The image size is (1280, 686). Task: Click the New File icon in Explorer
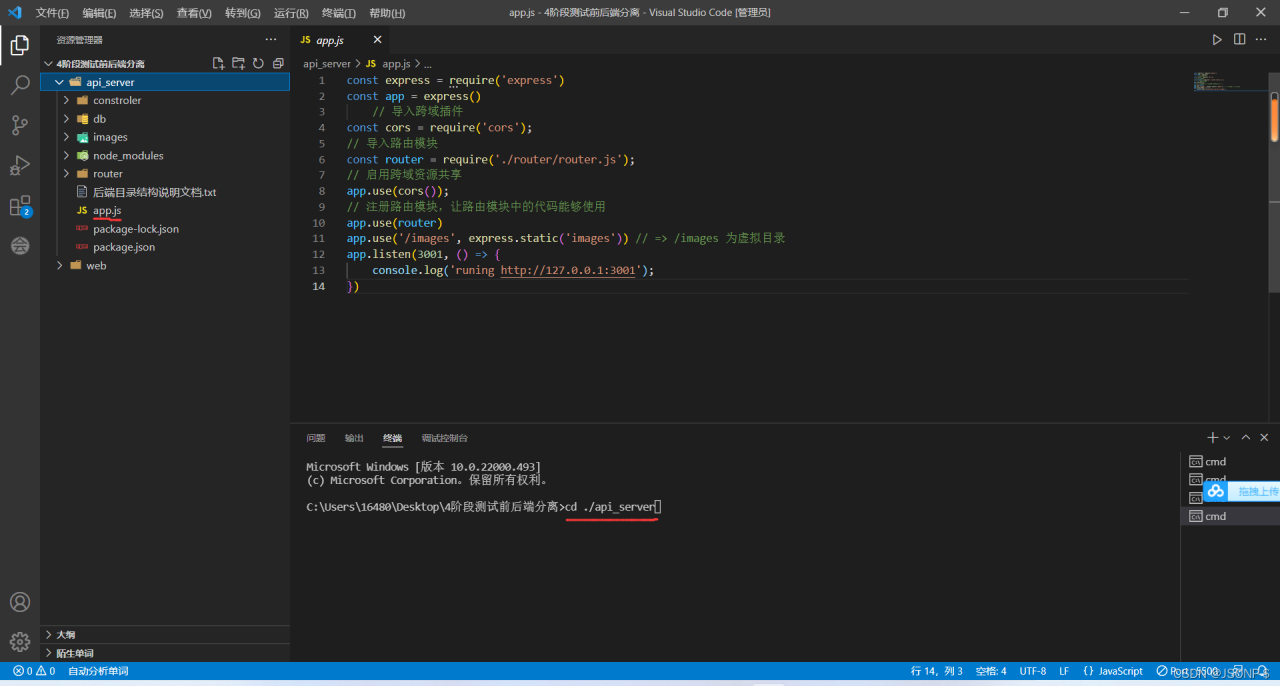click(218, 62)
